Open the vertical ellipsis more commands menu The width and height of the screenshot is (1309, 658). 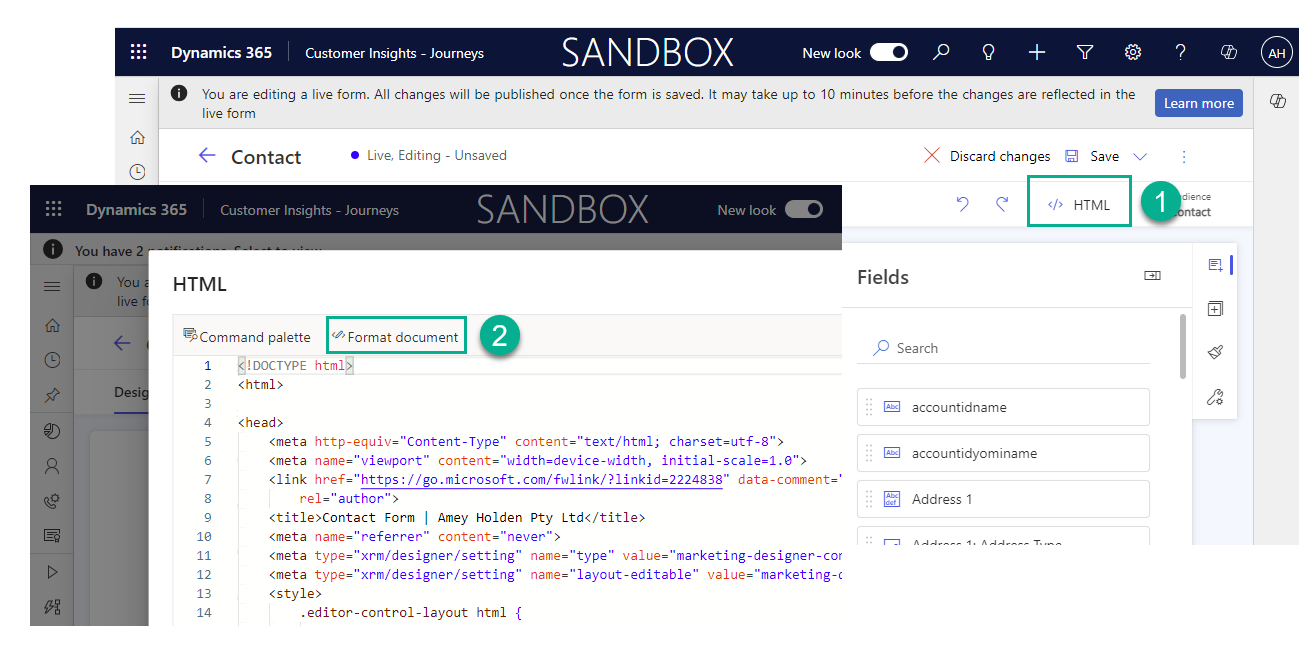coord(1184,156)
